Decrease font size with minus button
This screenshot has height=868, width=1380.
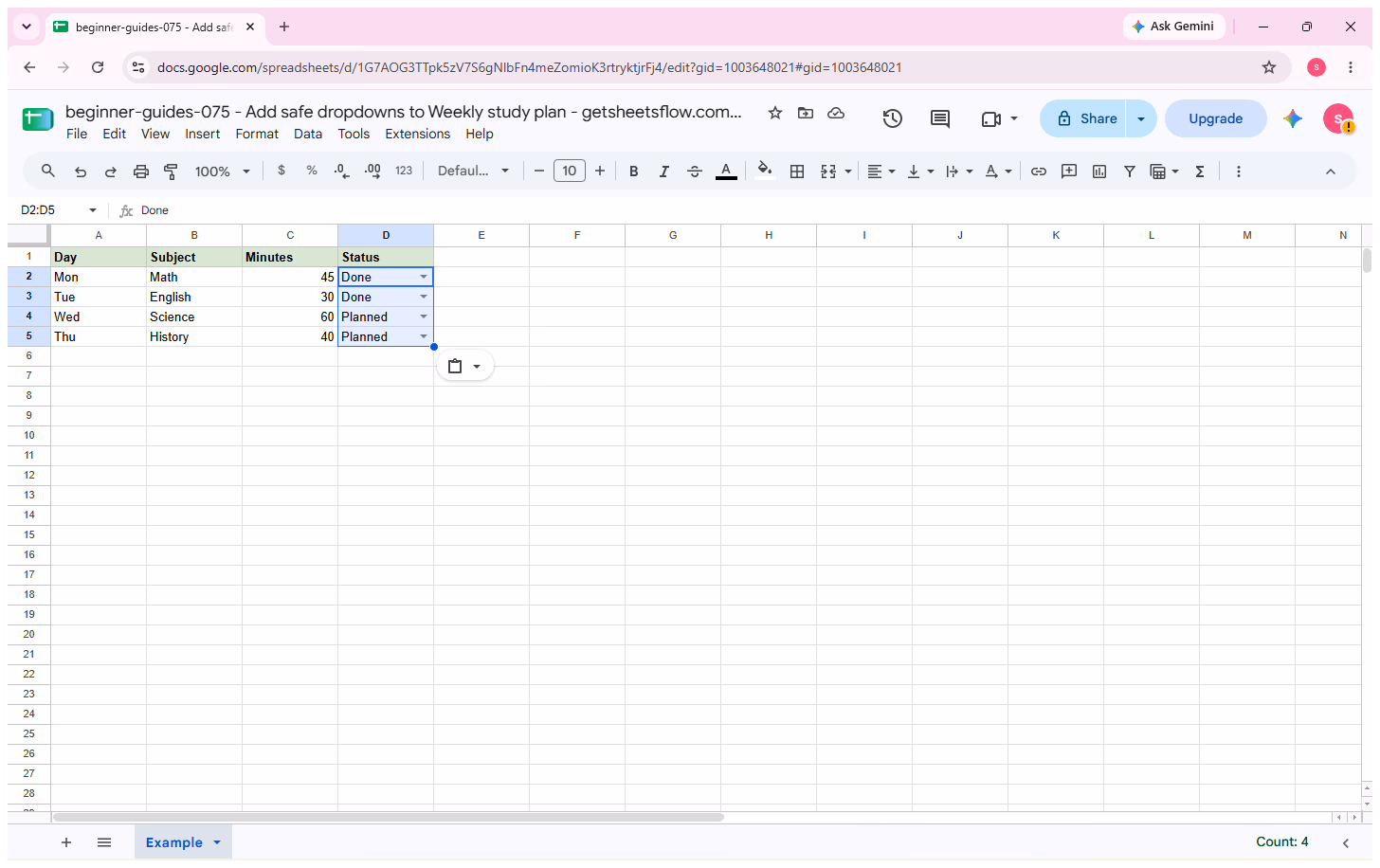pyautogui.click(x=539, y=172)
